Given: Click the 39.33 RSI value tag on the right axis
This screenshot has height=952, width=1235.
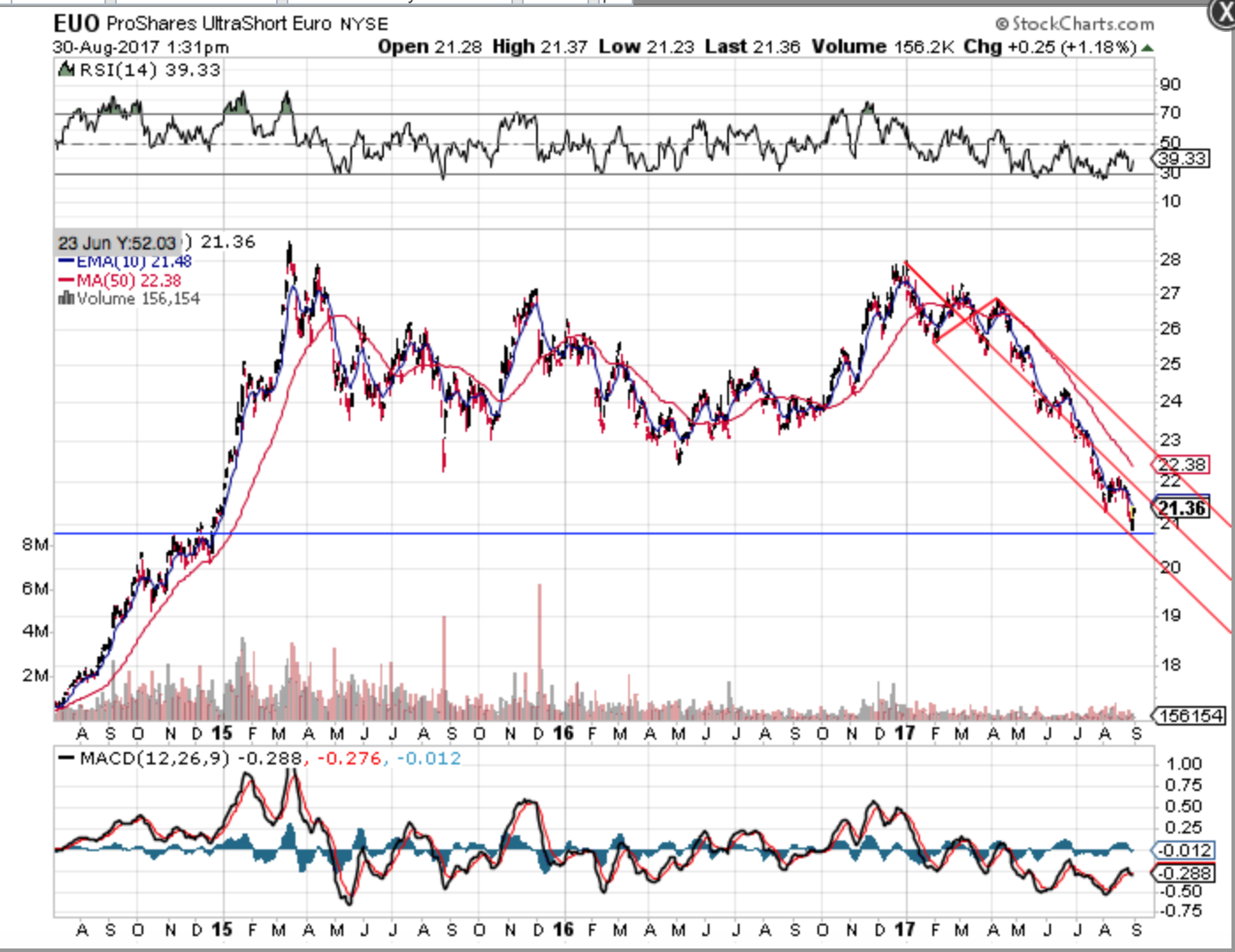Looking at the screenshot, I should pyautogui.click(x=1181, y=158).
